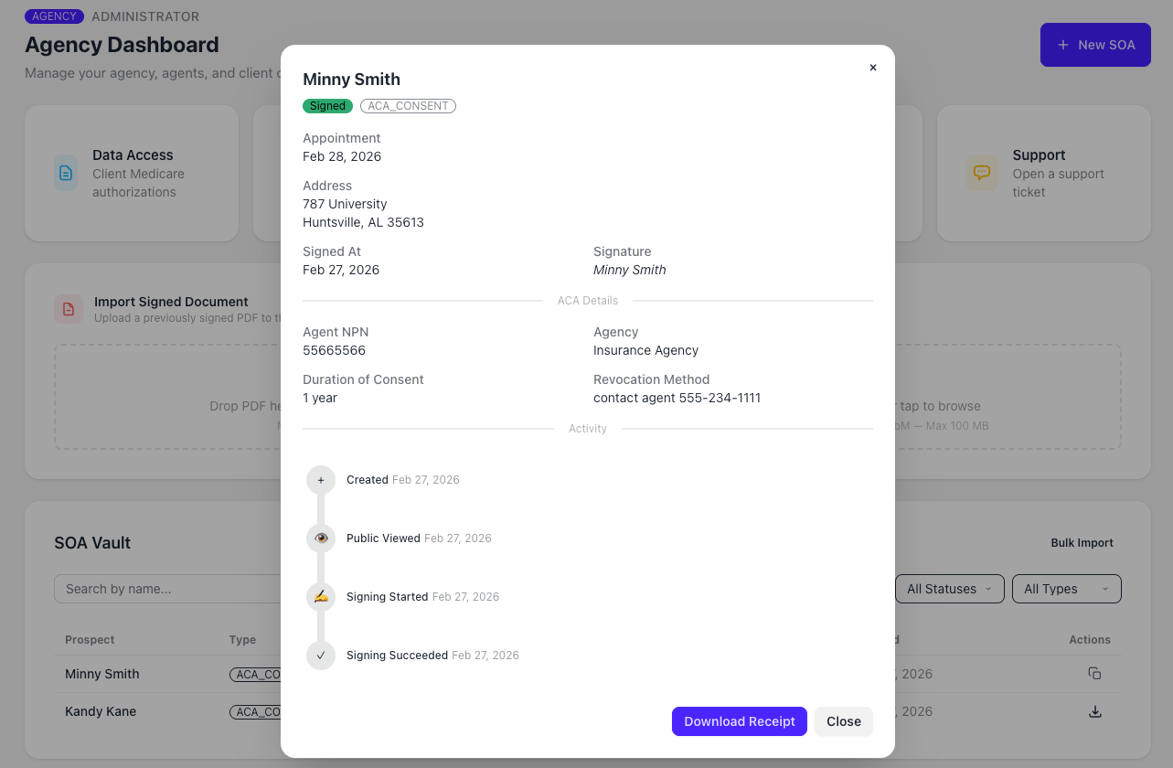This screenshot has height=768, width=1173.
Task: Click the Signing Started pen icon in the timeline
Action: (320, 596)
